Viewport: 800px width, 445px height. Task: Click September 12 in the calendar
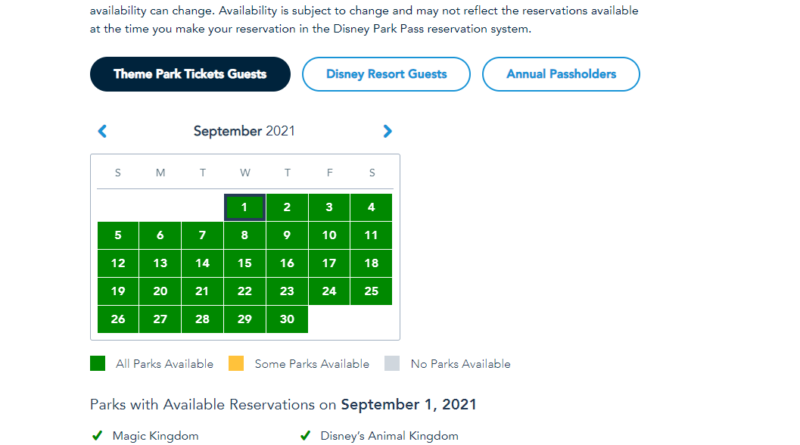[x=118, y=264]
